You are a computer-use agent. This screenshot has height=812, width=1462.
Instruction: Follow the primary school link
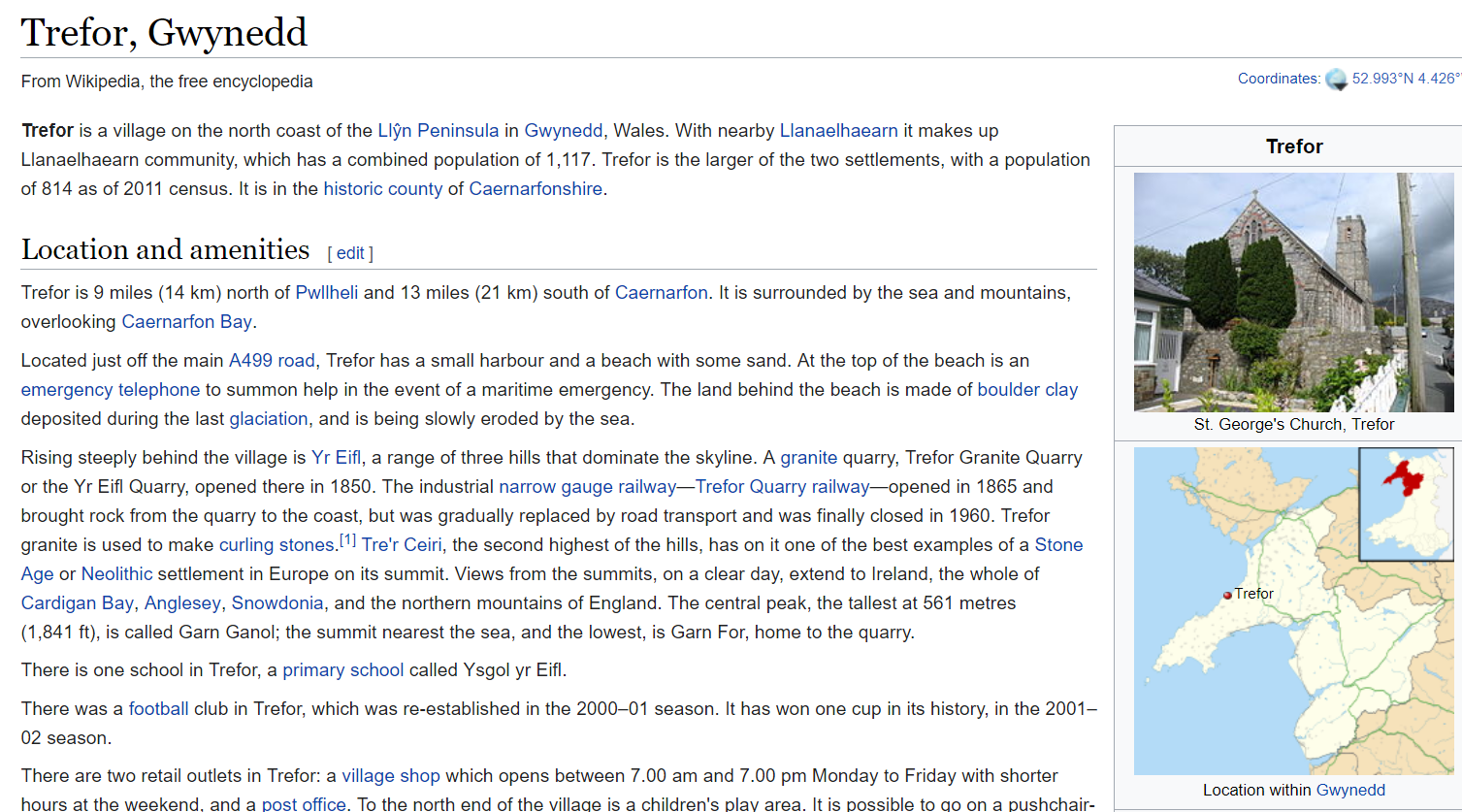(x=343, y=670)
